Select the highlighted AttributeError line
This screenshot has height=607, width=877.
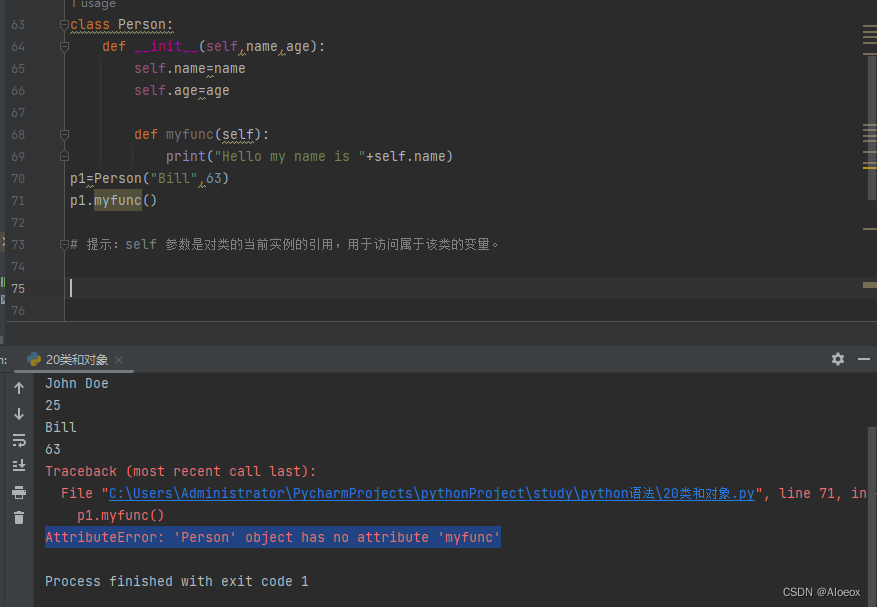click(x=272, y=537)
